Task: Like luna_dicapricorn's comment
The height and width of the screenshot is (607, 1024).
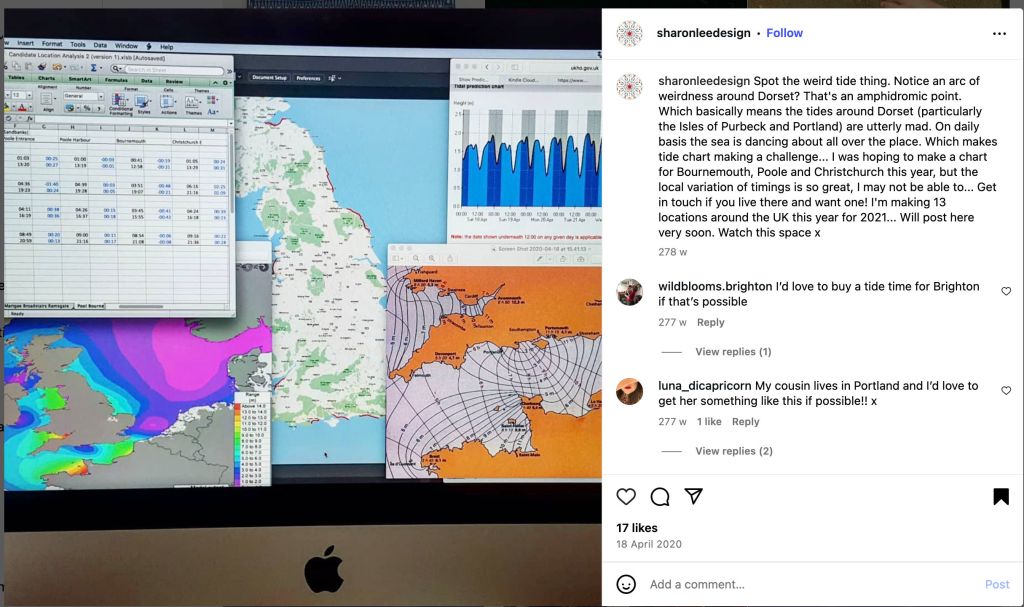Action: [1006, 391]
